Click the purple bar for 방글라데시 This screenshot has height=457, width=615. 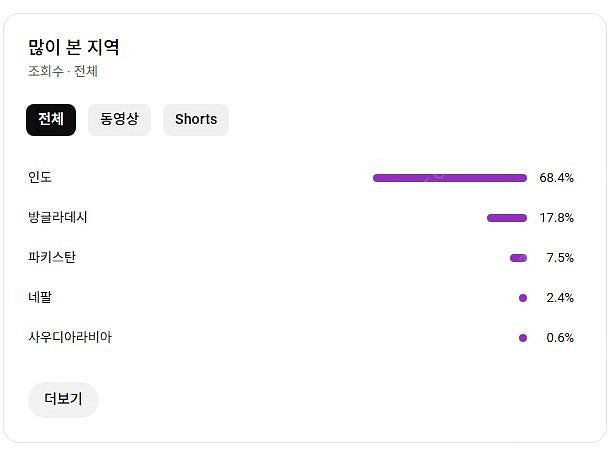[506, 218]
